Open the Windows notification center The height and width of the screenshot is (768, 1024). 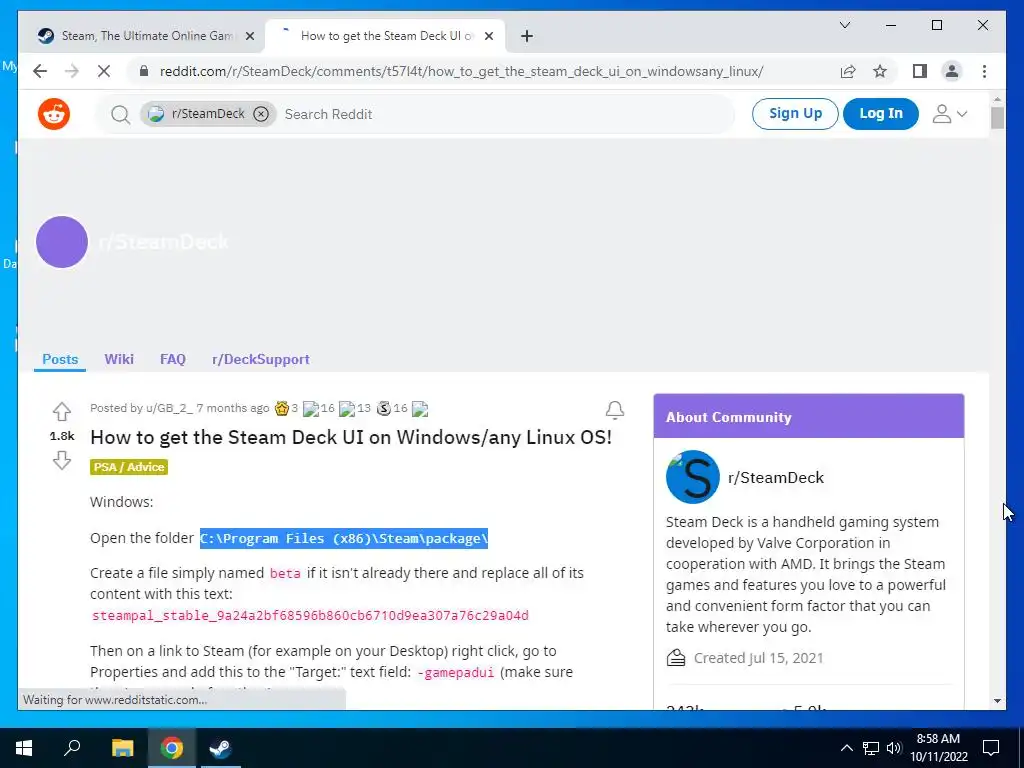(991, 748)
